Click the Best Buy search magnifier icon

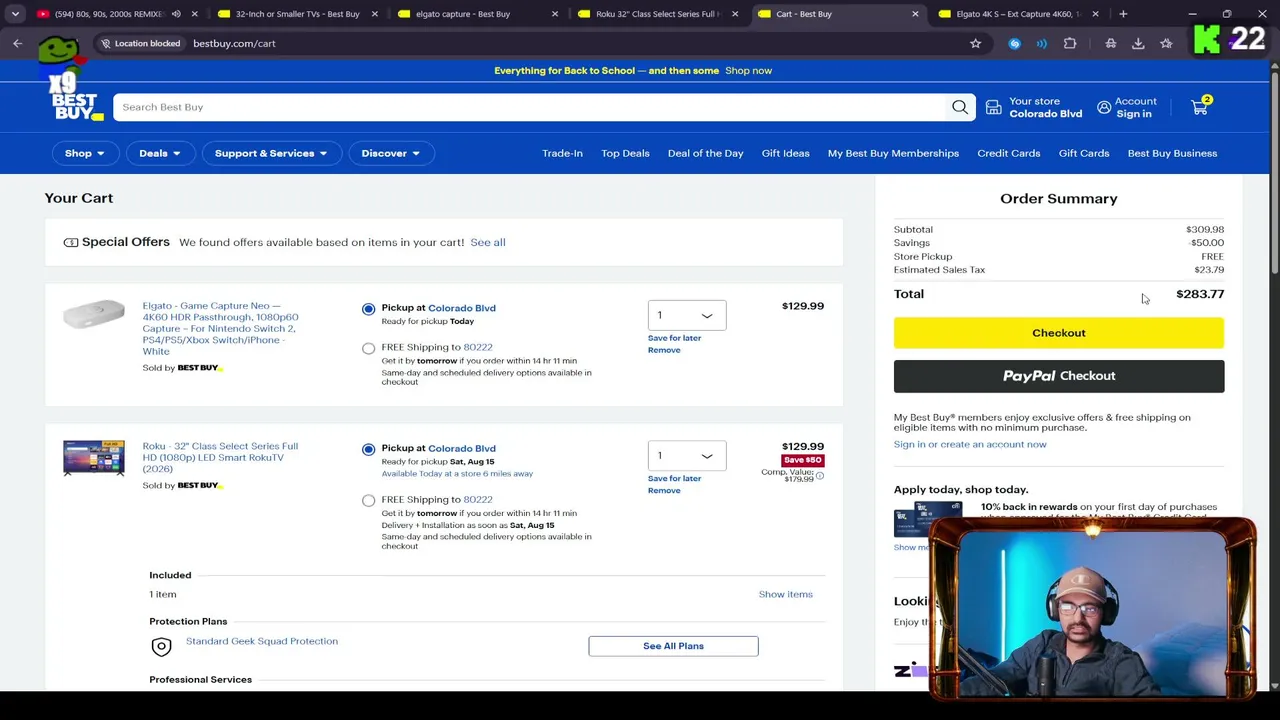[x=960, y=107]
